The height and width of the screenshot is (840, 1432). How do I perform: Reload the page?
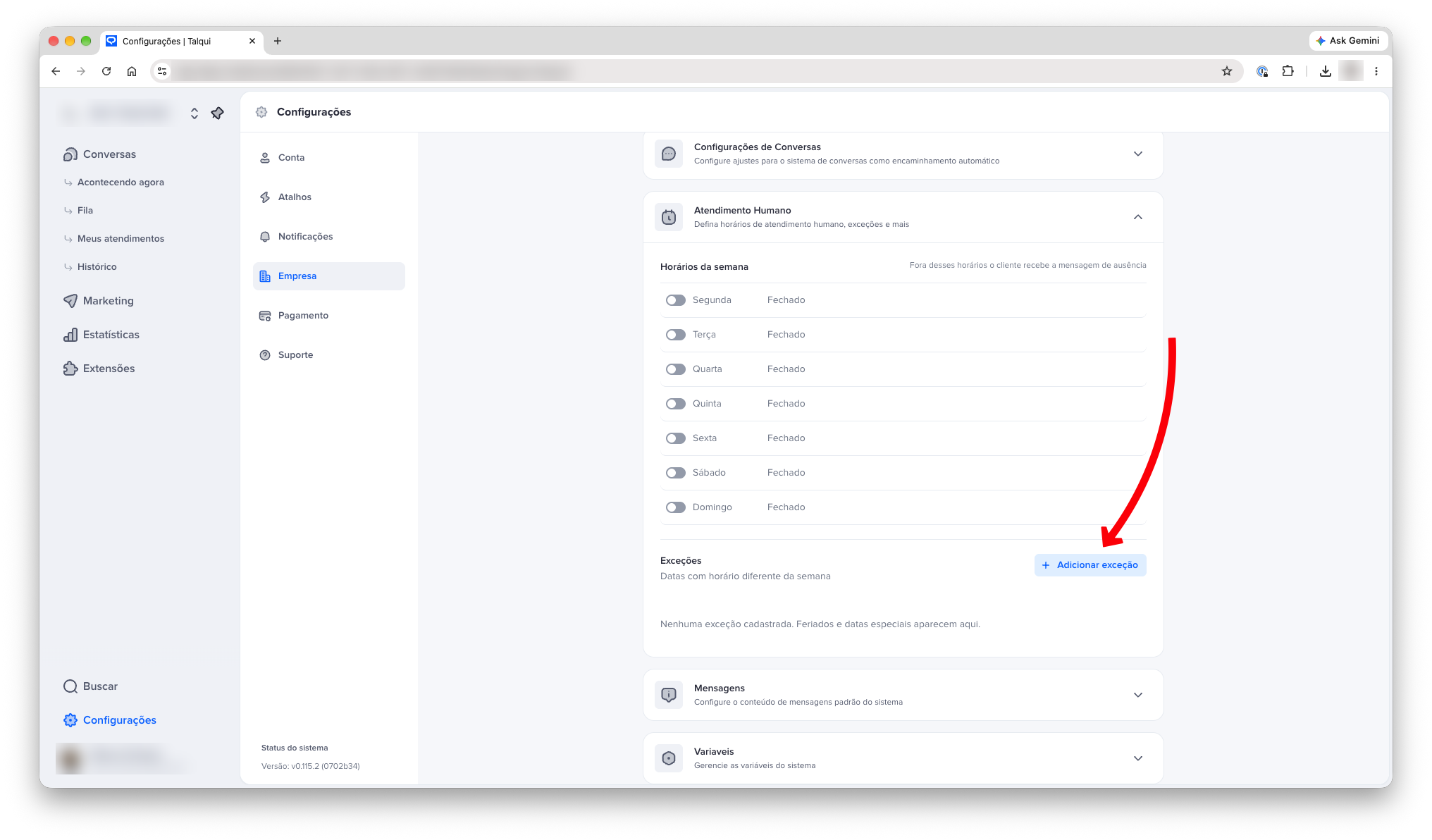click(x=106, y=71)
